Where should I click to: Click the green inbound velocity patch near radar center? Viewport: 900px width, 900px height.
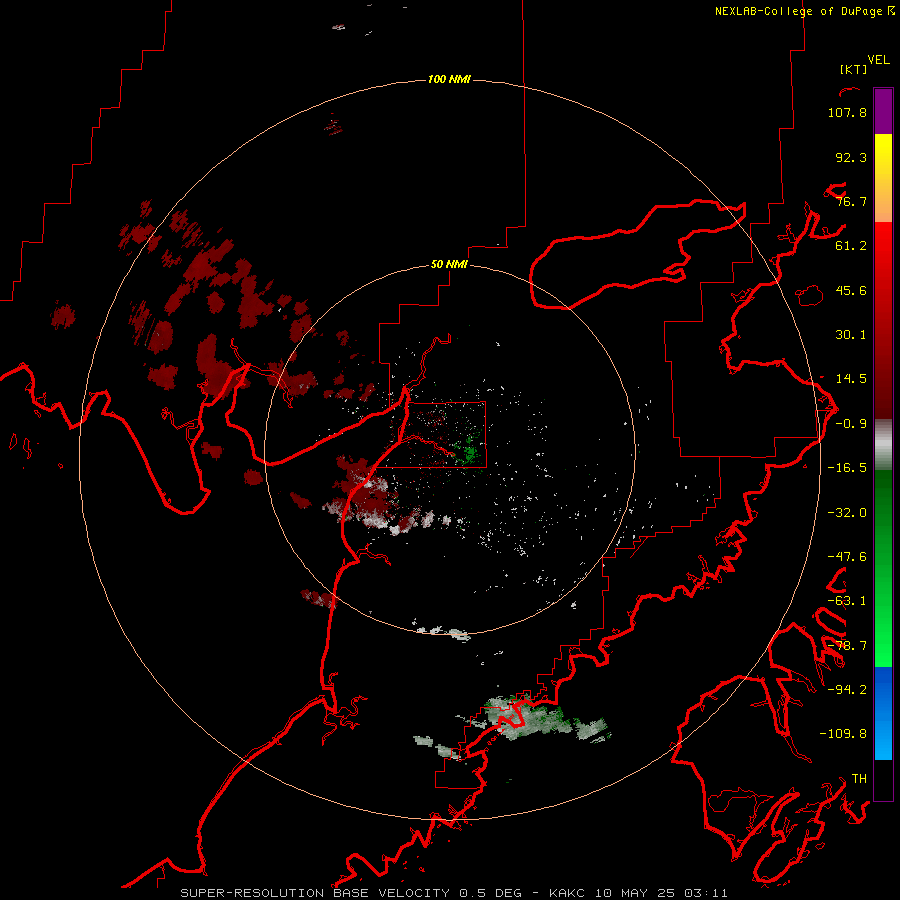pos(470,449)
